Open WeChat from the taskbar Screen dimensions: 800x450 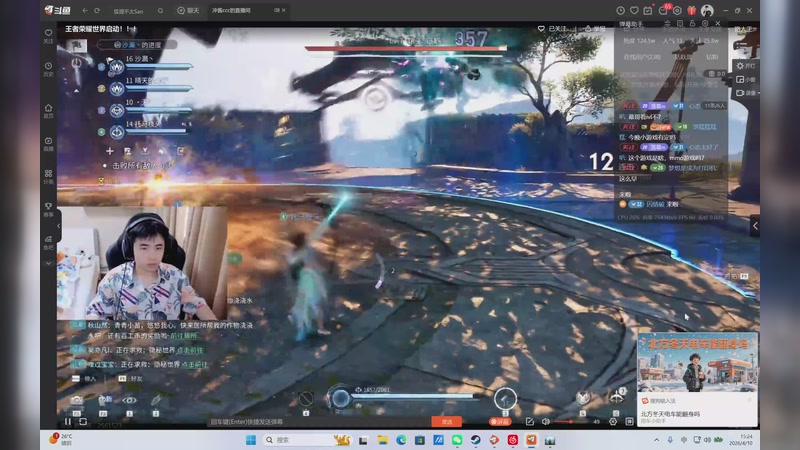point(457,440)
